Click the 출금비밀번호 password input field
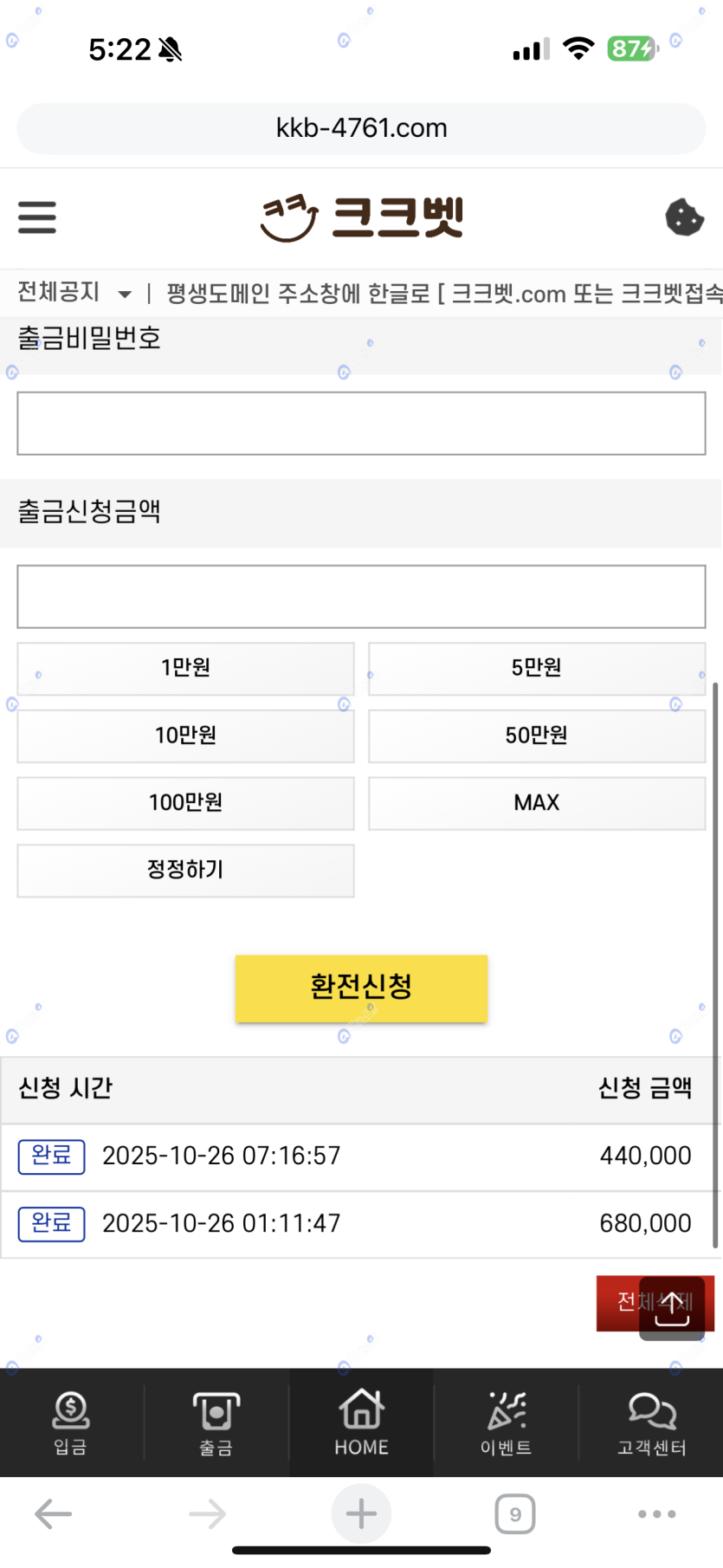This screenshot has height=1568, width=723. point(361,424)
